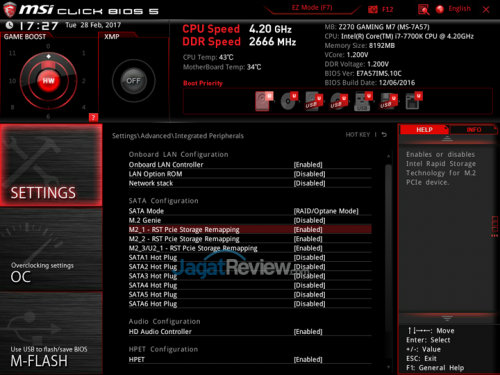This screenshot has height=375, width=500.
Task: Click the settings list scroll-down arrow
Action: pos(388,367)
